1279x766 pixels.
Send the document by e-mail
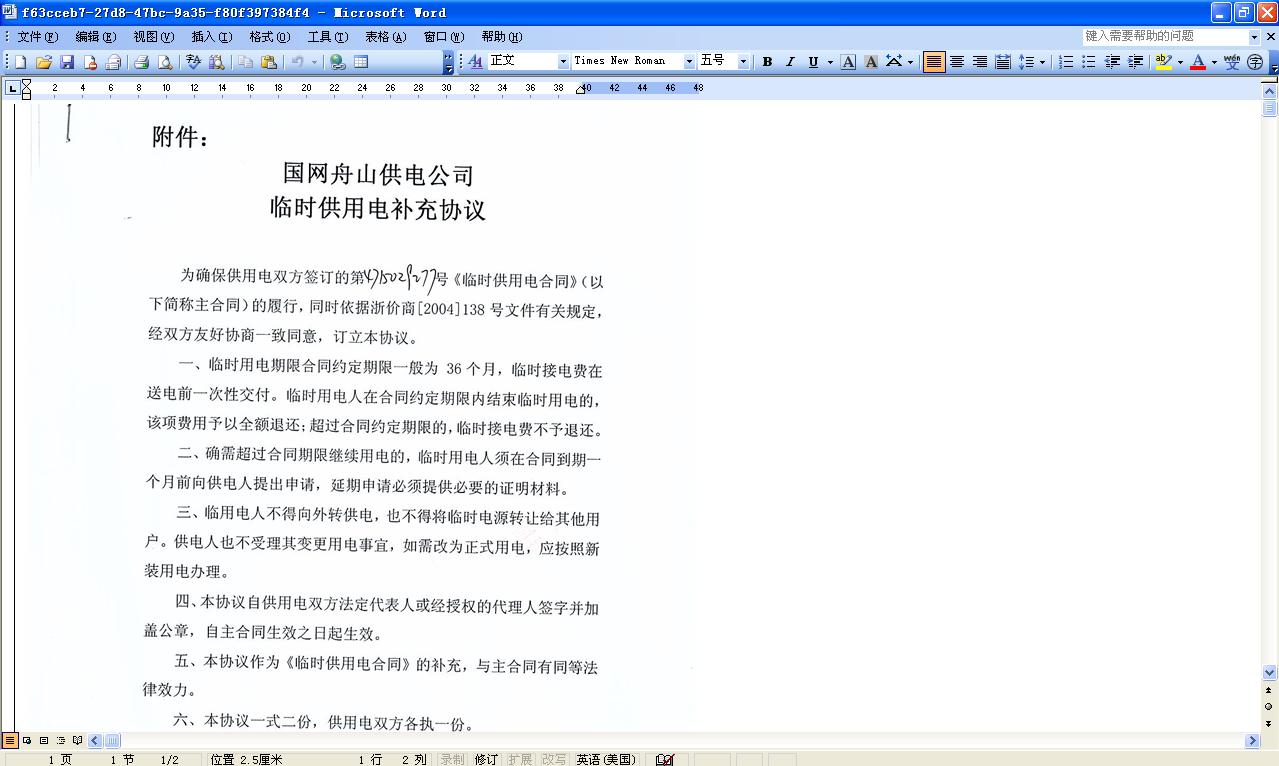(x=113, y=62)
